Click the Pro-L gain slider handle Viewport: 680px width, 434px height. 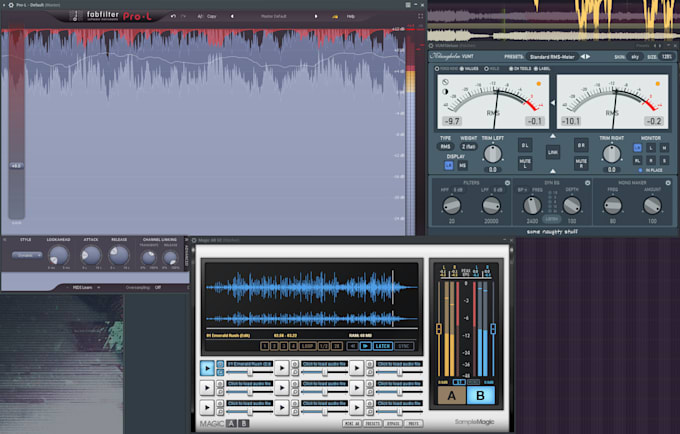click(16, 165)
